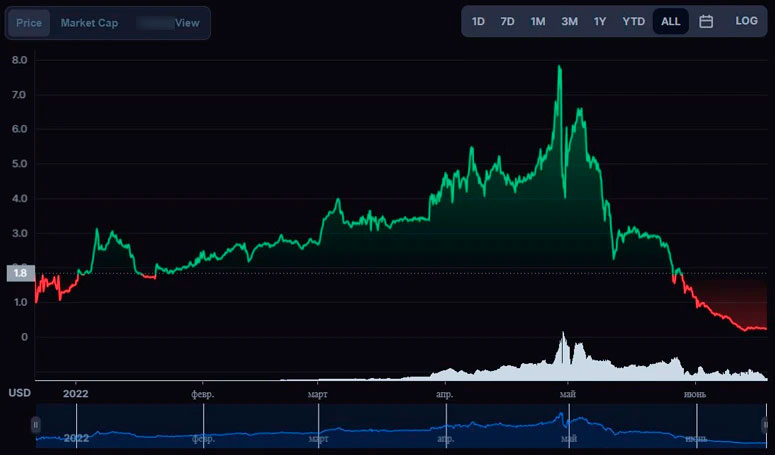This screenshot has width=775, height=455.
Task: Select the ALL time range
Action: [x=671, y=21]
